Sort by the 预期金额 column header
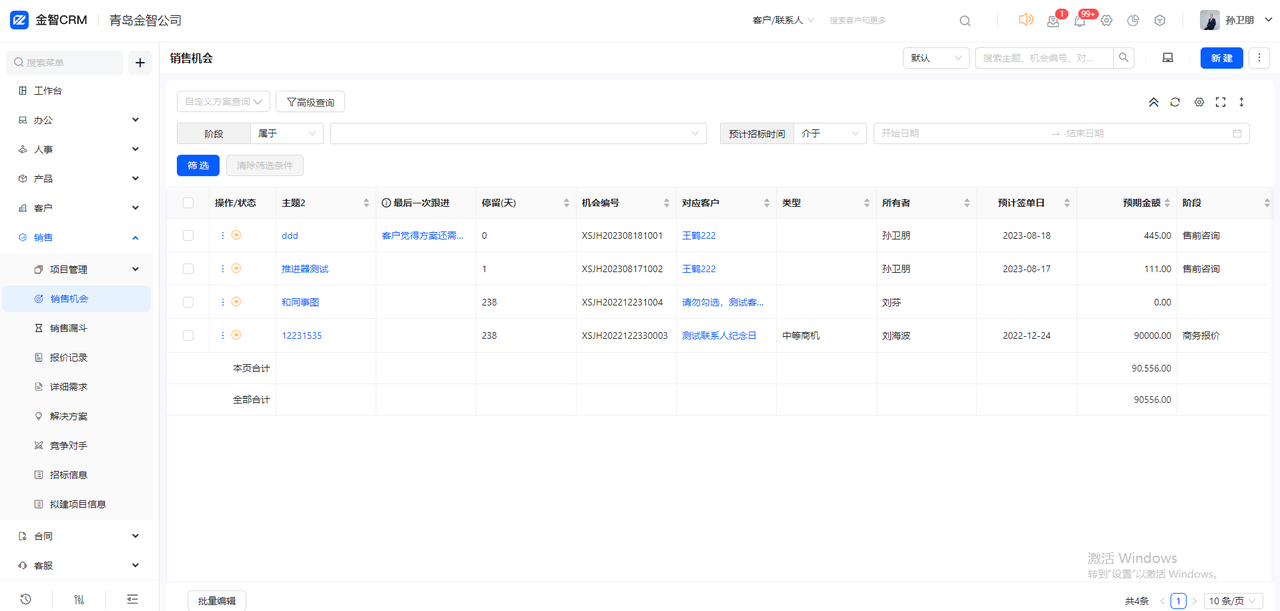The width and height of the screenshot is (1280, 611). click(x=1127, y=203)
